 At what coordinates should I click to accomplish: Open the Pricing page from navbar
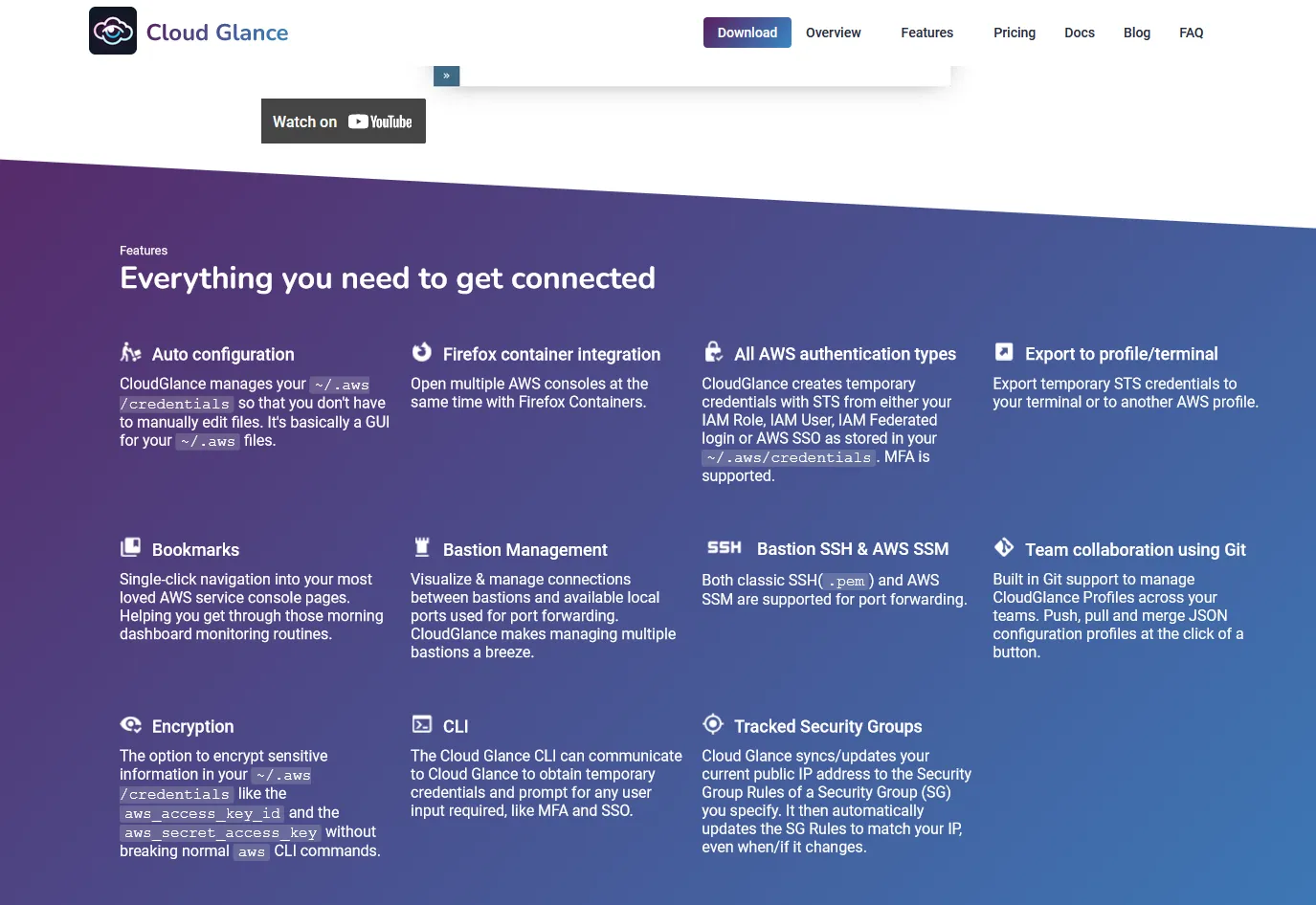point(1014,33)
